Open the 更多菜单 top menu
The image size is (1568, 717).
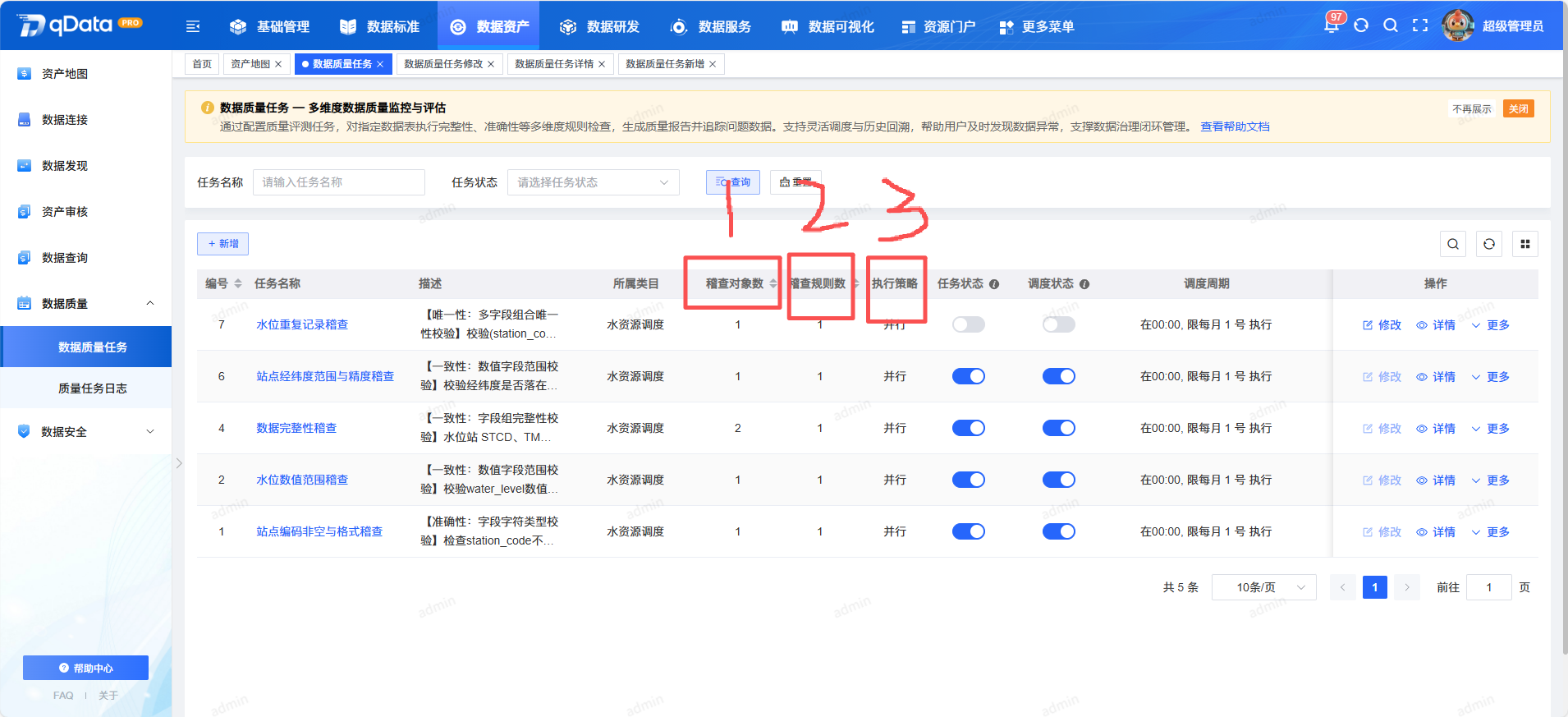pos(1037,26)
